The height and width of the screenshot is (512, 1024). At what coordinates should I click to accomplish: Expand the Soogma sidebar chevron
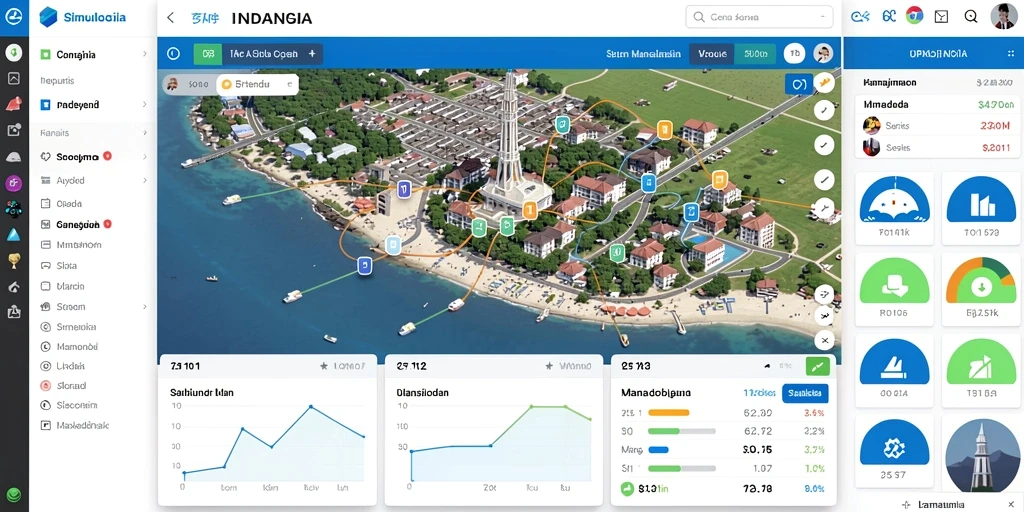(144, 157)
